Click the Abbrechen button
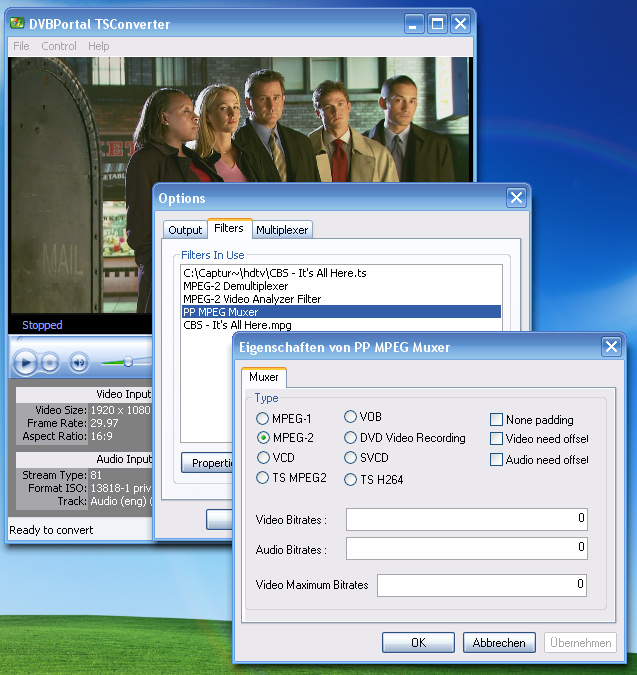Image resolution: width=637 pixels, height=675 pixels. (x=498, y=643)
